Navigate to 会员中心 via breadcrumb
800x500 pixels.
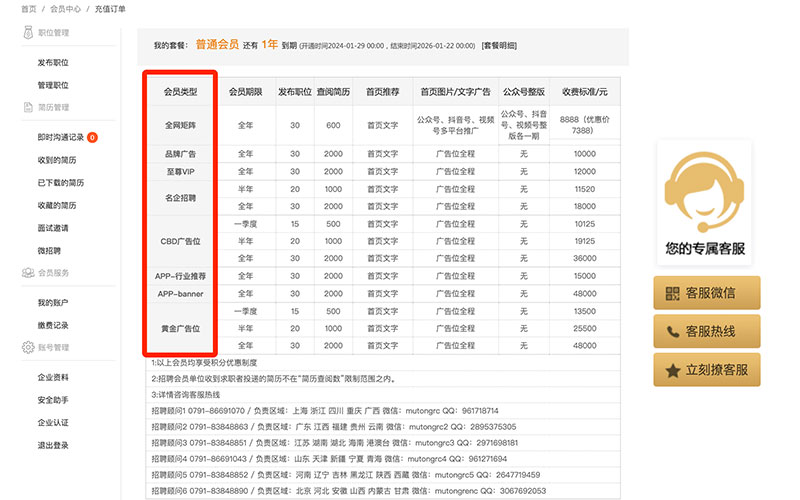[65, 9]
